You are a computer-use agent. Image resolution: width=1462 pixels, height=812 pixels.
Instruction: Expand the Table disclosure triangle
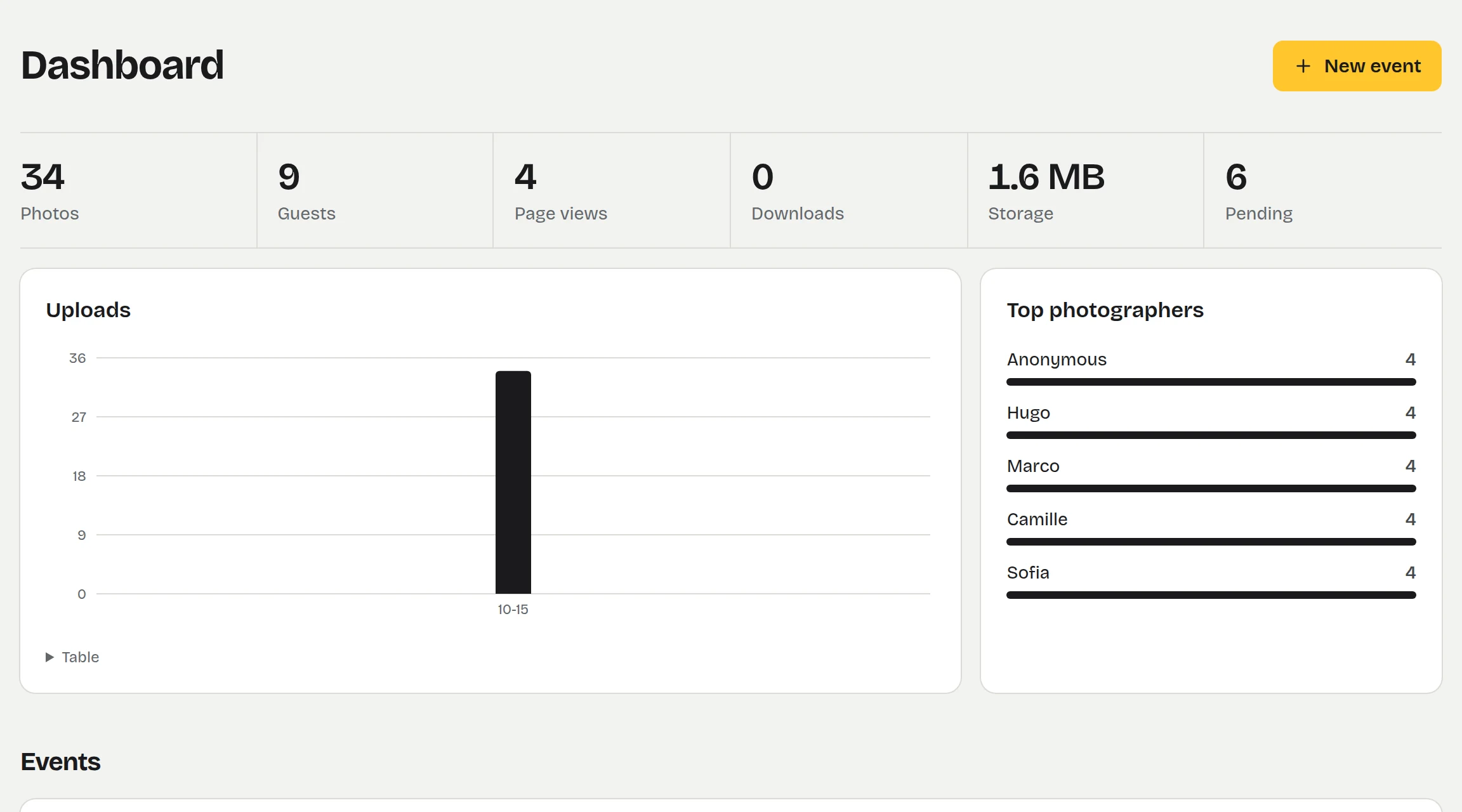point(49,657)
